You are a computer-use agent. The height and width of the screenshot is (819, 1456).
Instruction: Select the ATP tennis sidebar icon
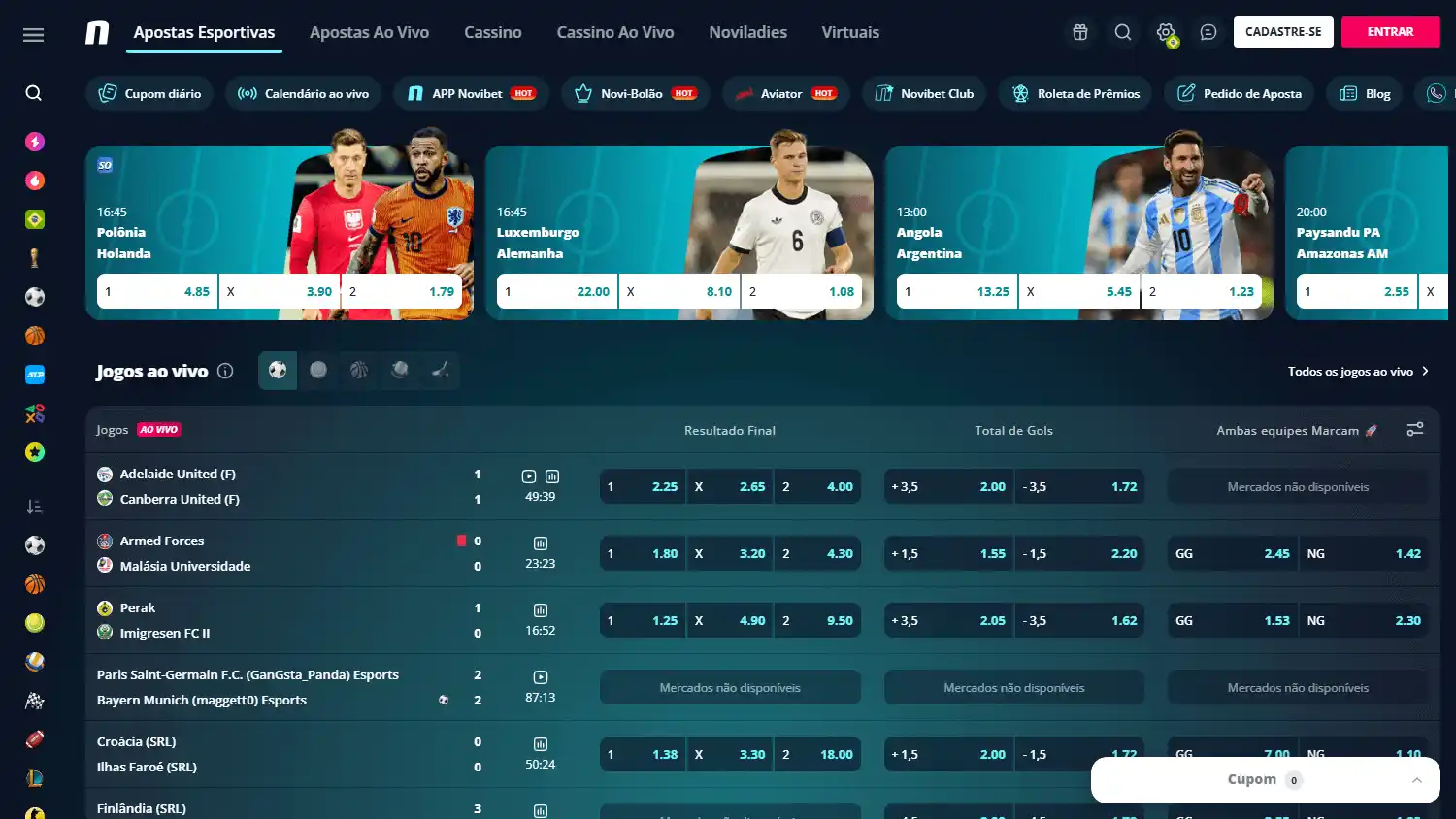[x=35, y=375]
